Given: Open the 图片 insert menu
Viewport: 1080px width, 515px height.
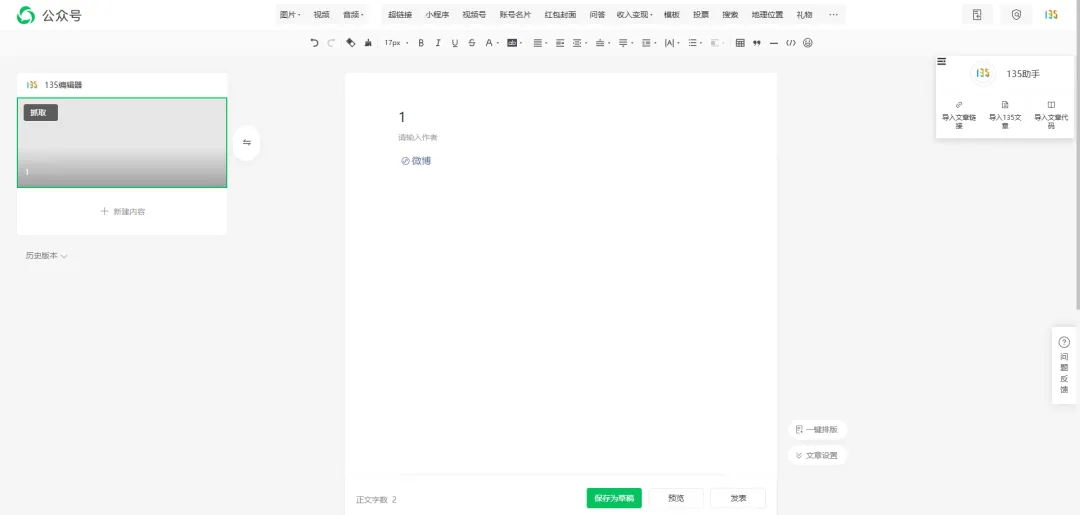Looking at the screenshot, I should 290,14.
